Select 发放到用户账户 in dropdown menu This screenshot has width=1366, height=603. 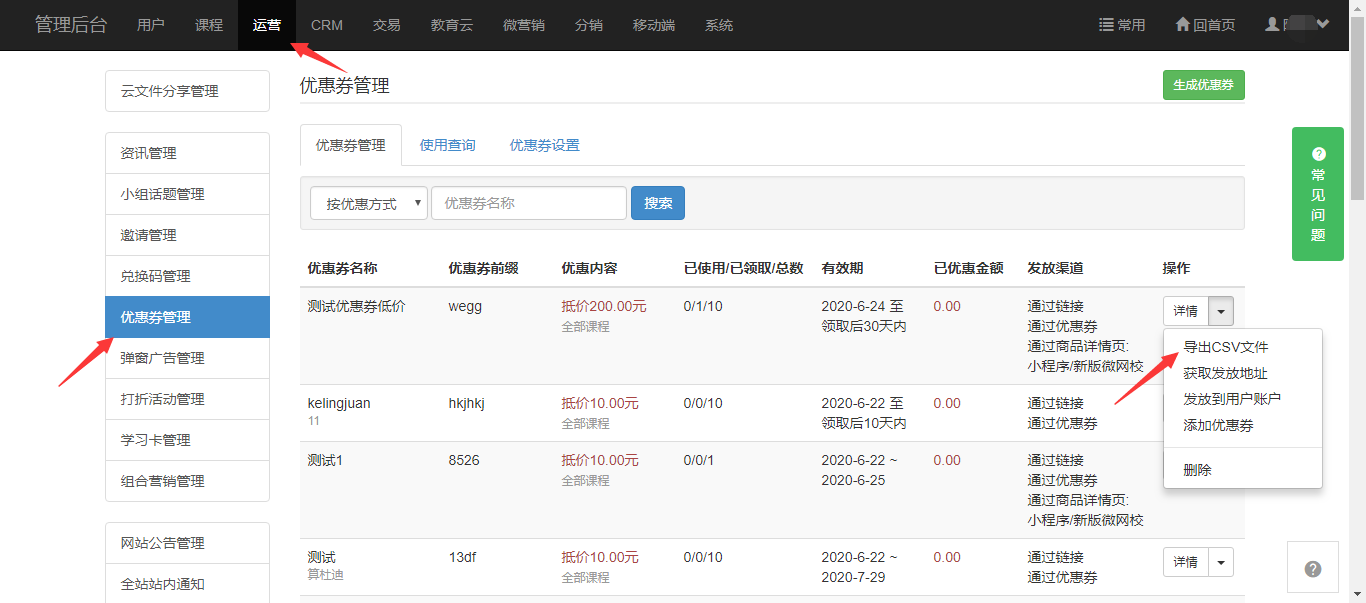click(1231, 399)
